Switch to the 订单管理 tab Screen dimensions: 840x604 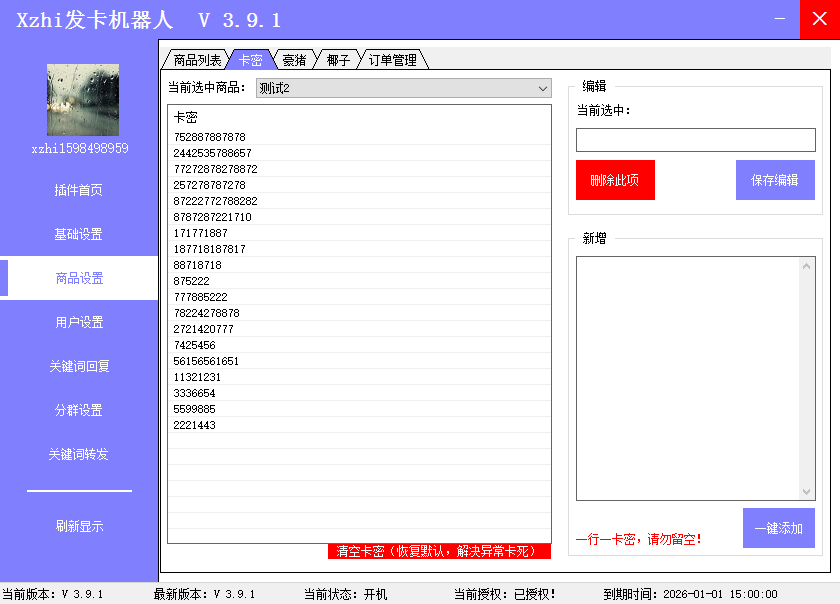point(393,60)
